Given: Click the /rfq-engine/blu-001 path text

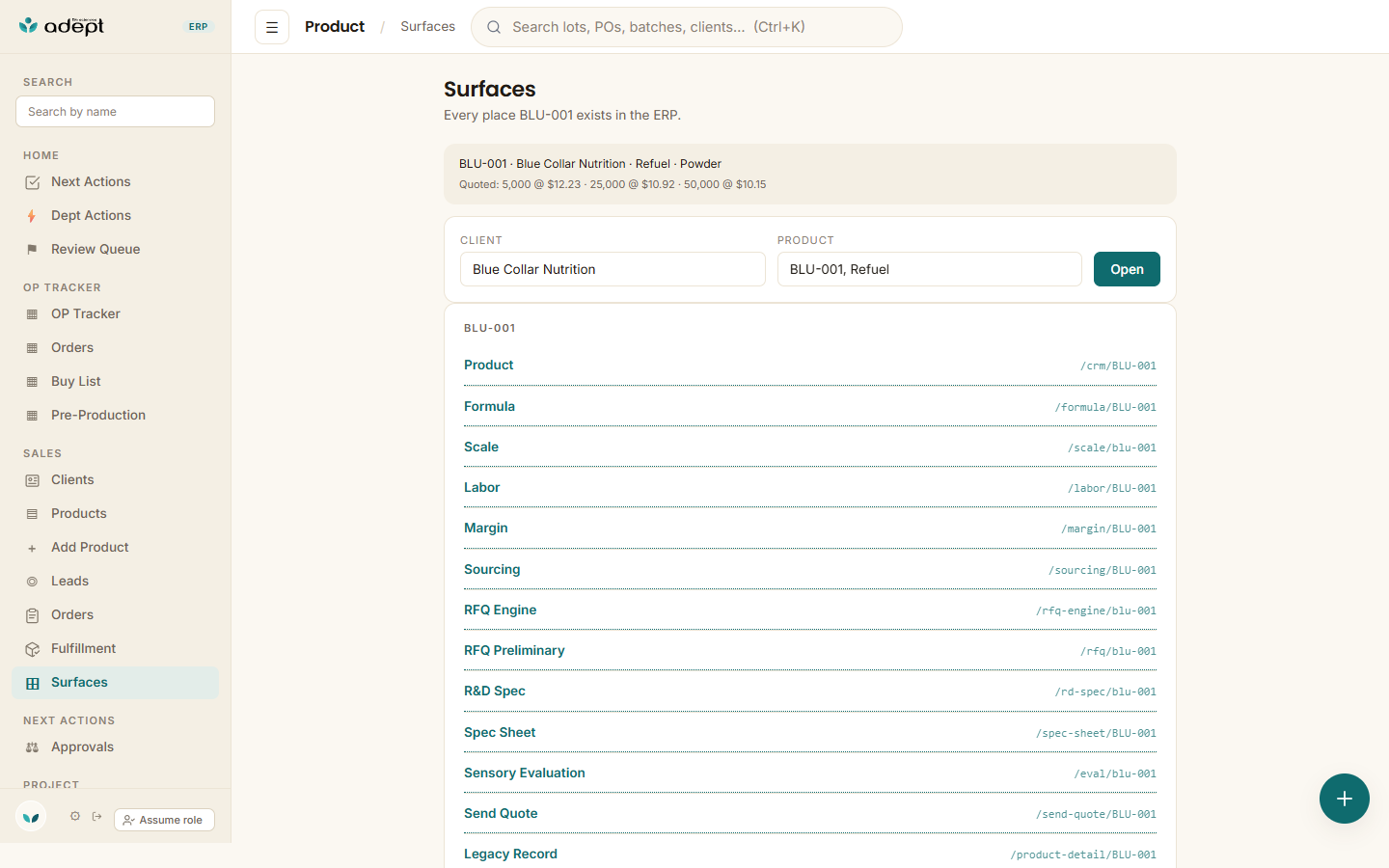Looking at the screenshot, I should click(1096, 610).
